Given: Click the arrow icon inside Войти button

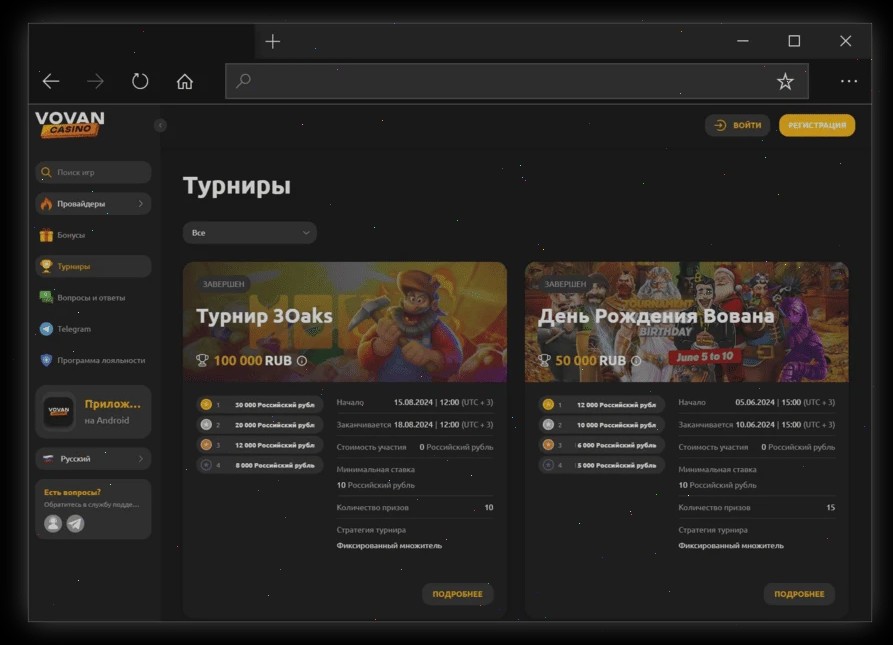Looking at the screenshot, I should tap(720, 125).
